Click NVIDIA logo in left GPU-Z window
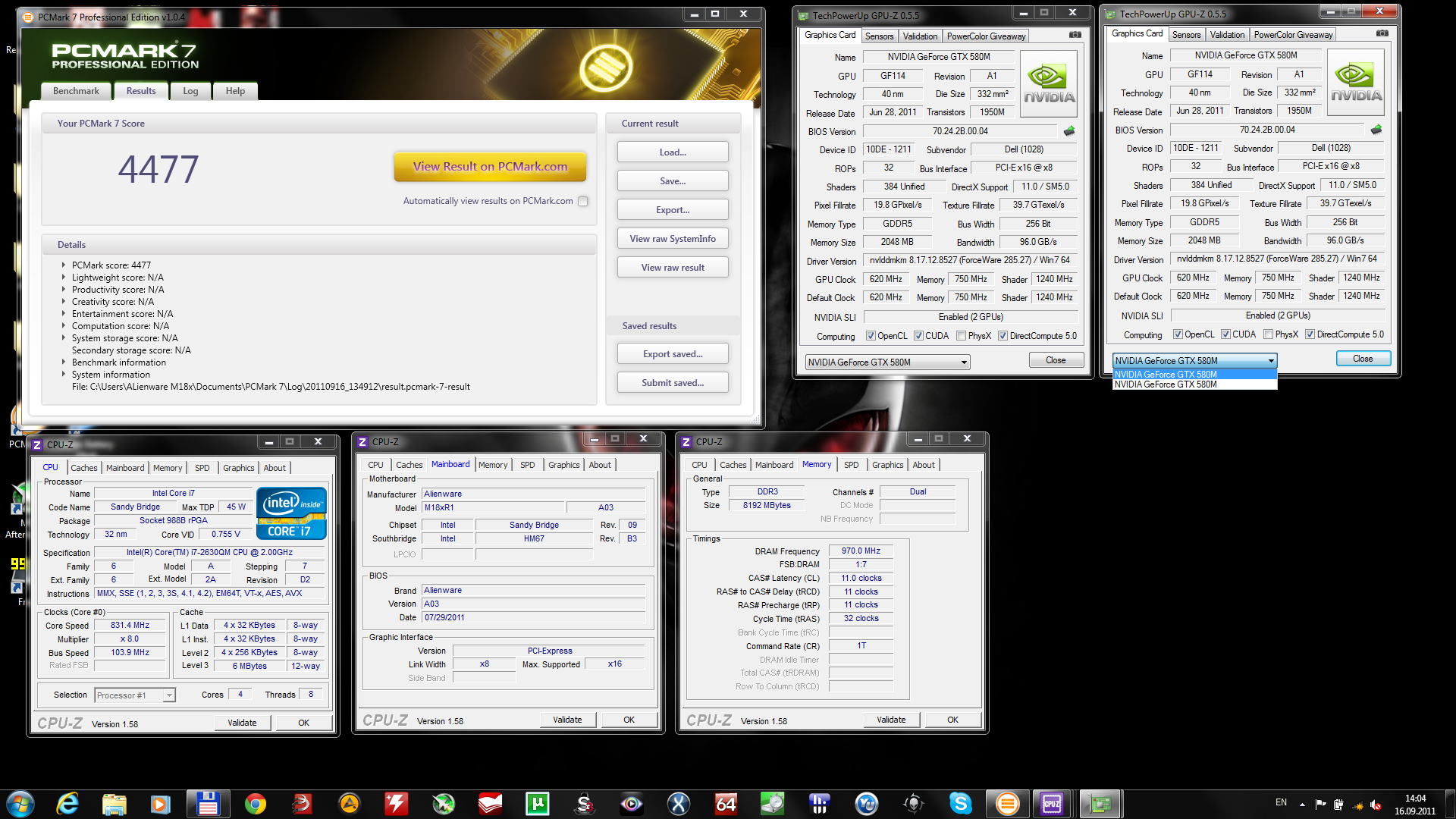Image resolution: width=1456 pixels, height=819 pixels. 1049,84
